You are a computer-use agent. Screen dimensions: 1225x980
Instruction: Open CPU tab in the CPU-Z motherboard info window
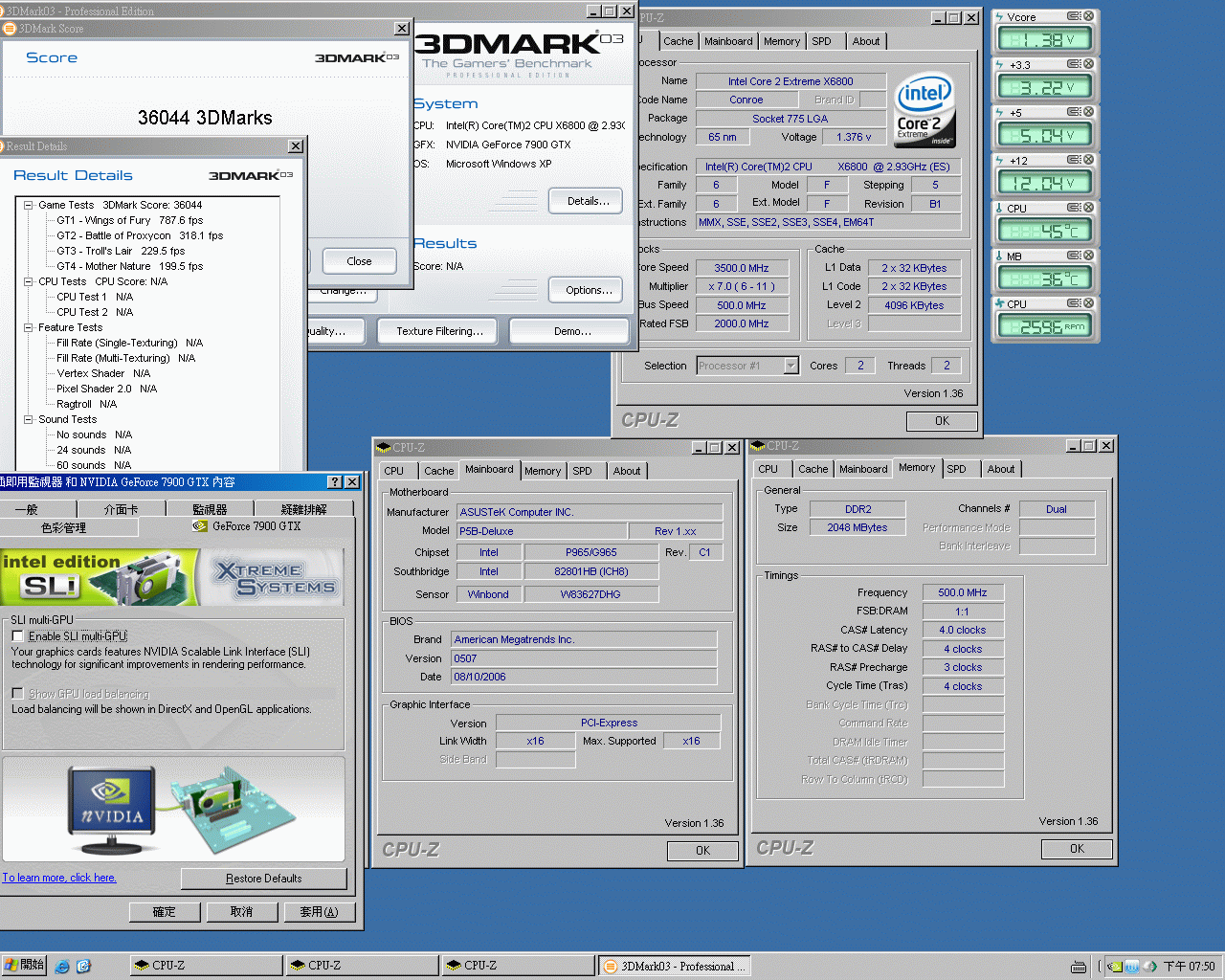point(394,471)
